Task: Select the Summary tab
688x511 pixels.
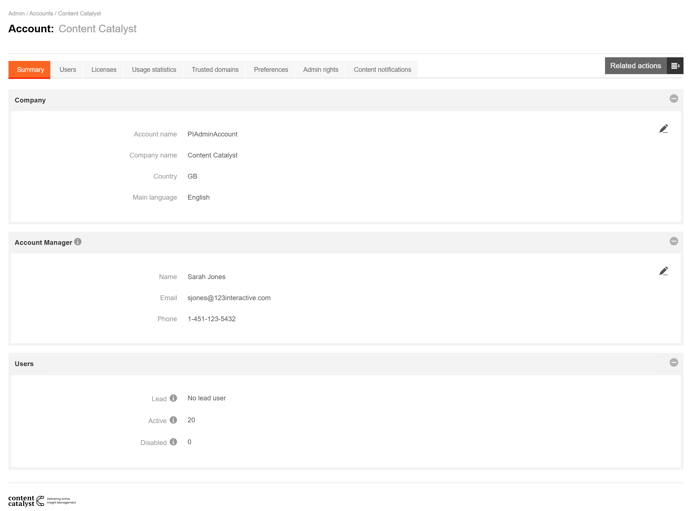Action: (29, 70)
